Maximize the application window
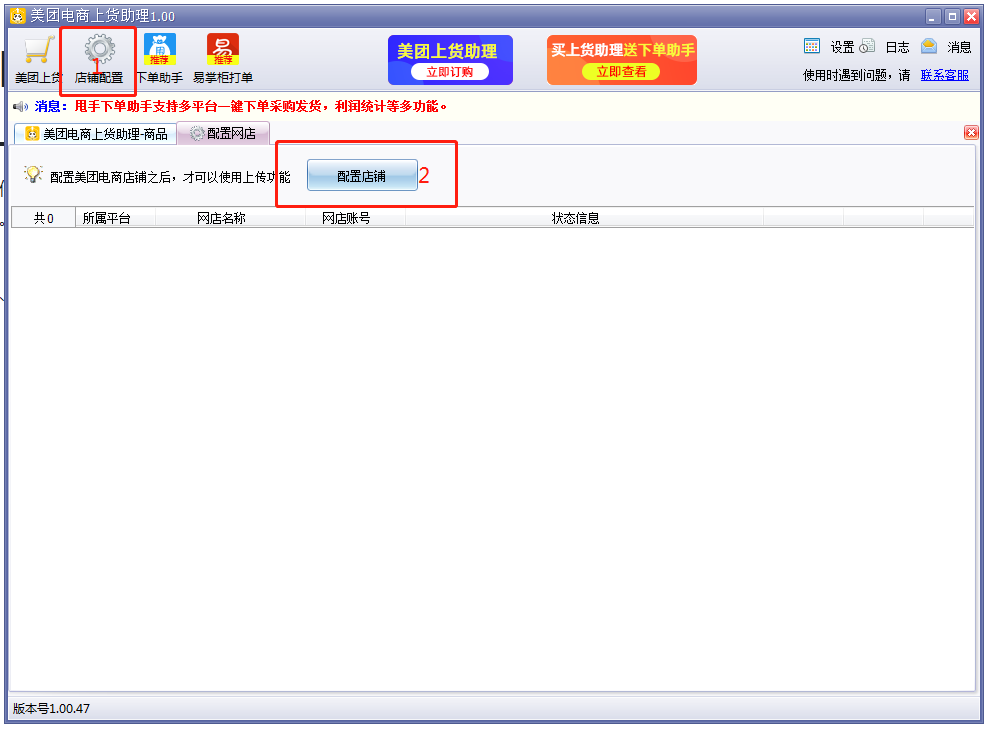Image resolution: width=991 pixels, height=731 pixels. point(952,16)
